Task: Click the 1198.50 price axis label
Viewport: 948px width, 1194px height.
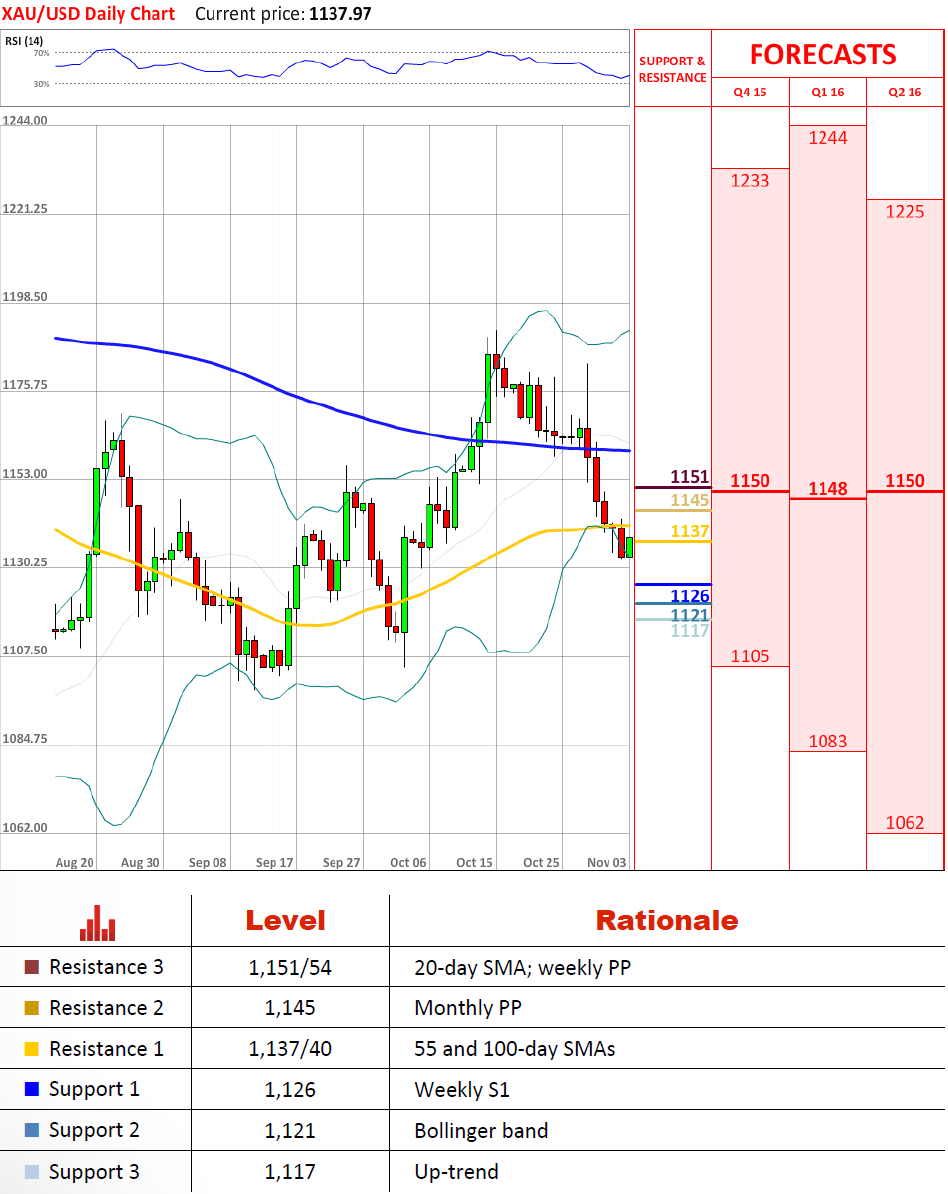Action: (25, 297)
